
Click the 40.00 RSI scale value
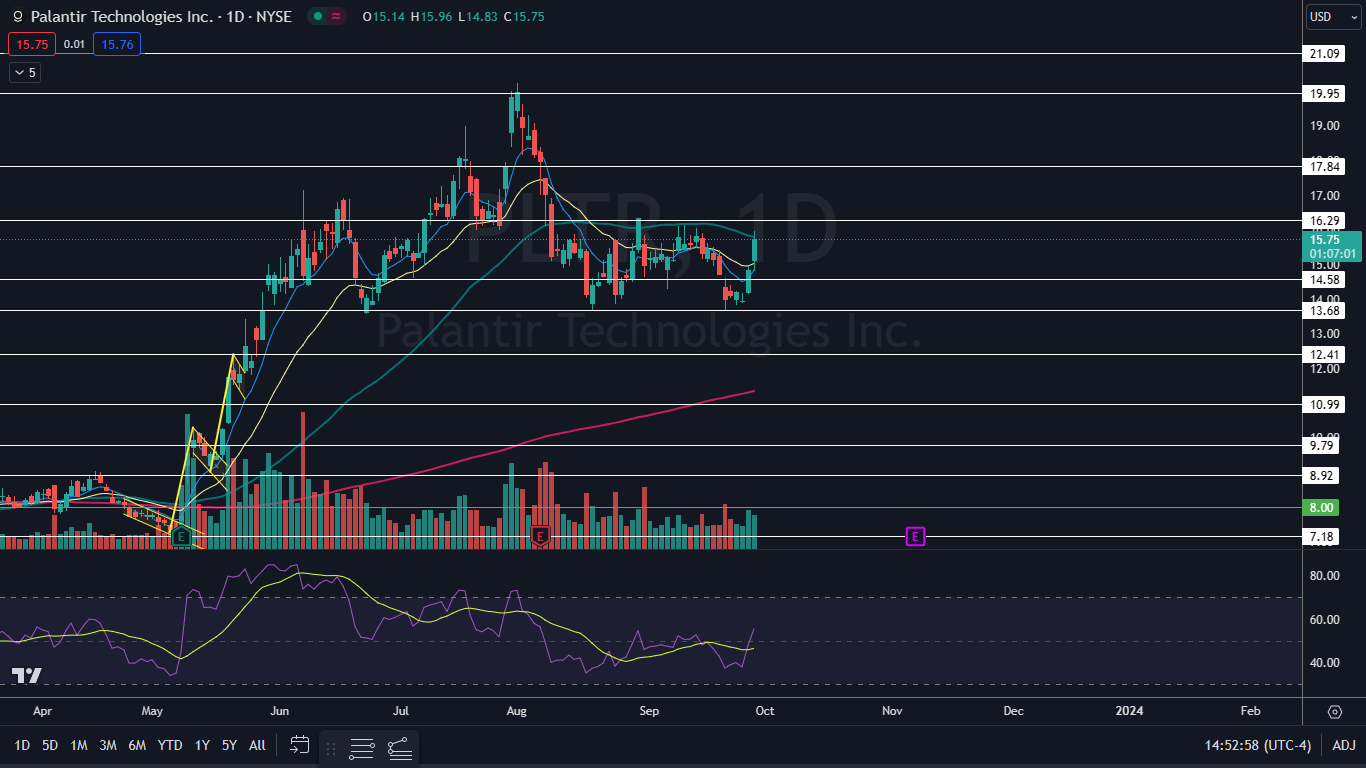(1324, 663)
